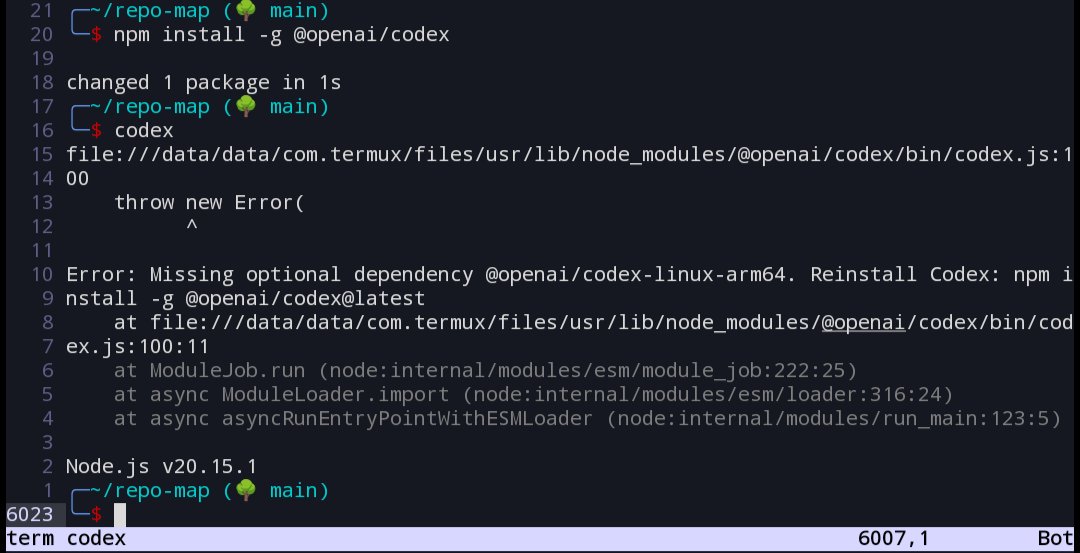Select the 'throw new Error(' line
This screenshot has width=1080, height=553.
tap(209, 202)
